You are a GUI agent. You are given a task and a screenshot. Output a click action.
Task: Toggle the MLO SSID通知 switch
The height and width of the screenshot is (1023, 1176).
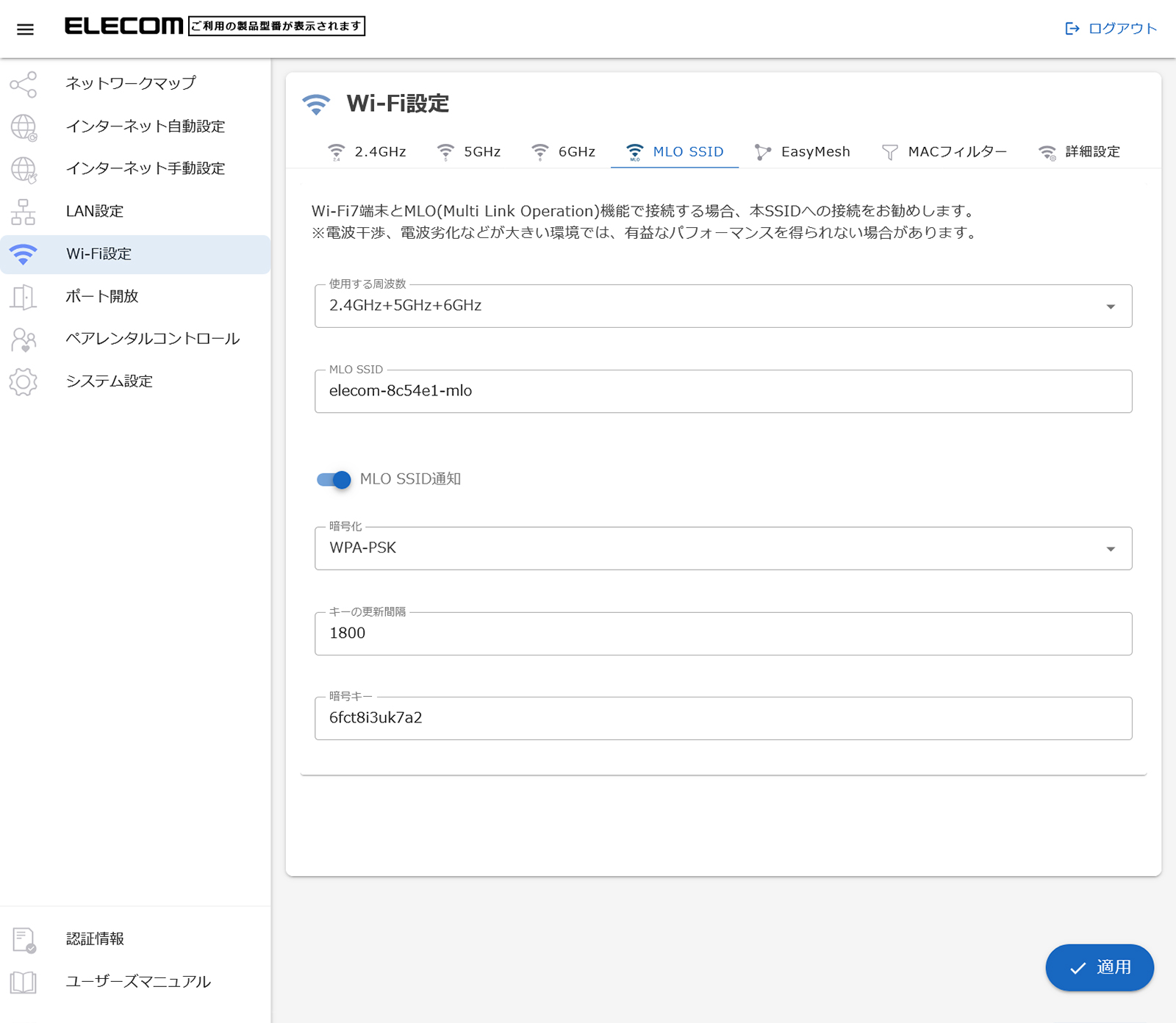[x=334, y=480]
